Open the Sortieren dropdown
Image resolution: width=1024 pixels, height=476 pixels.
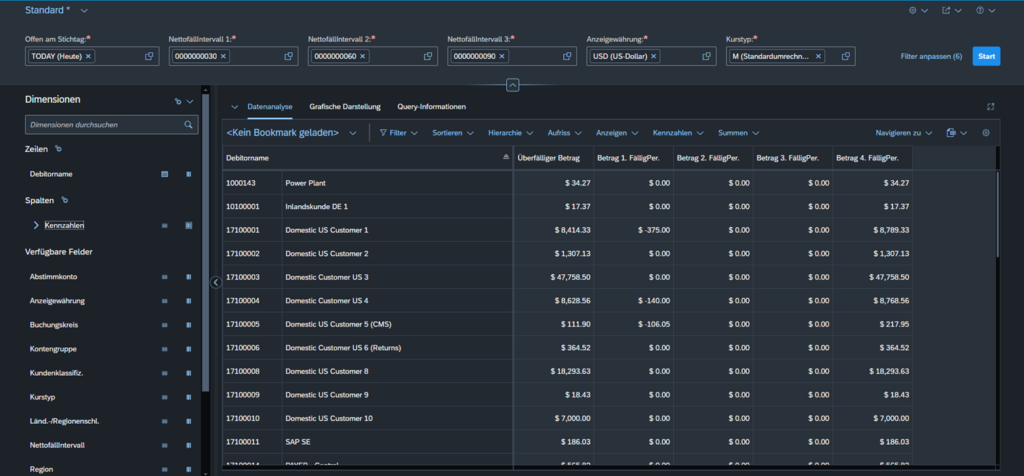452,133
